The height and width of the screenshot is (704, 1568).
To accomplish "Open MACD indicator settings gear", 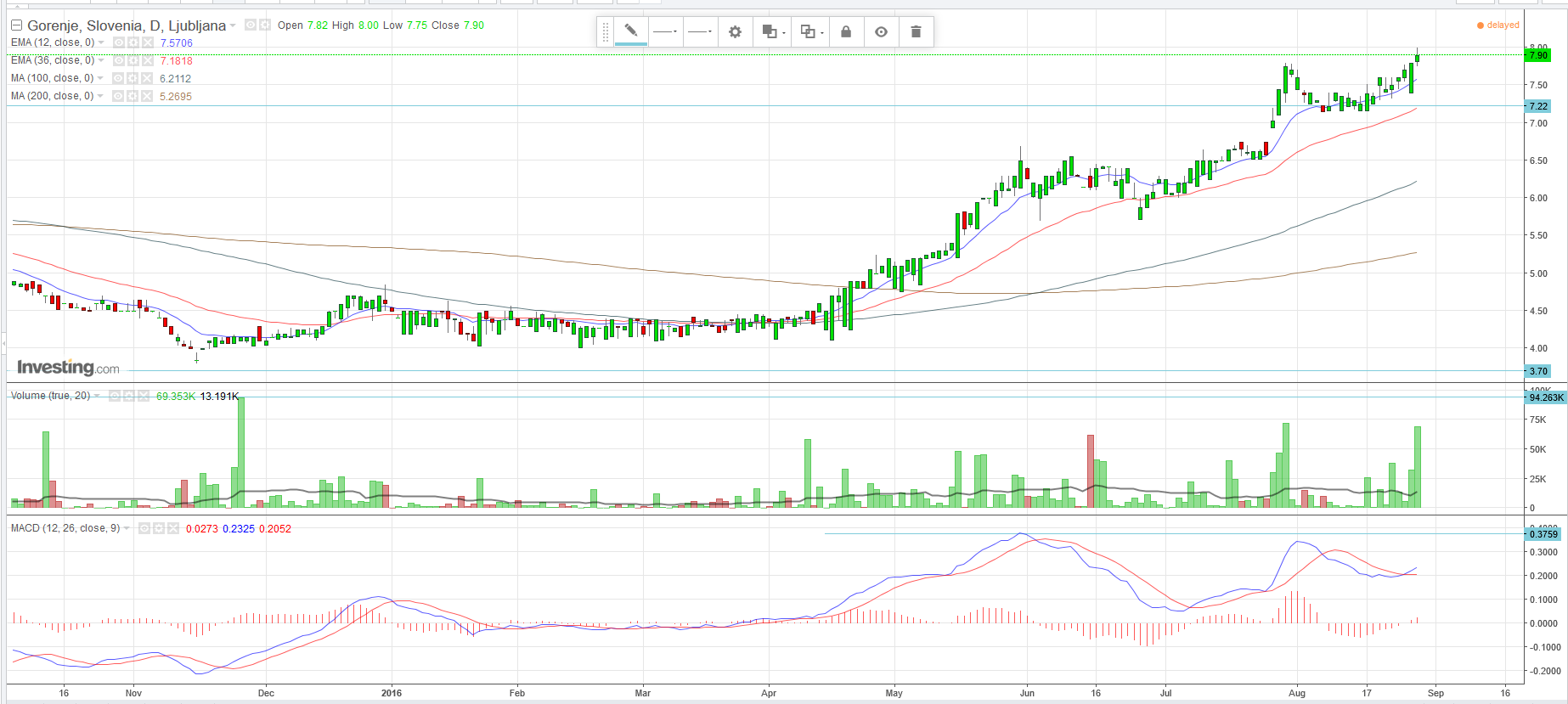I will [x=159, y=528].
